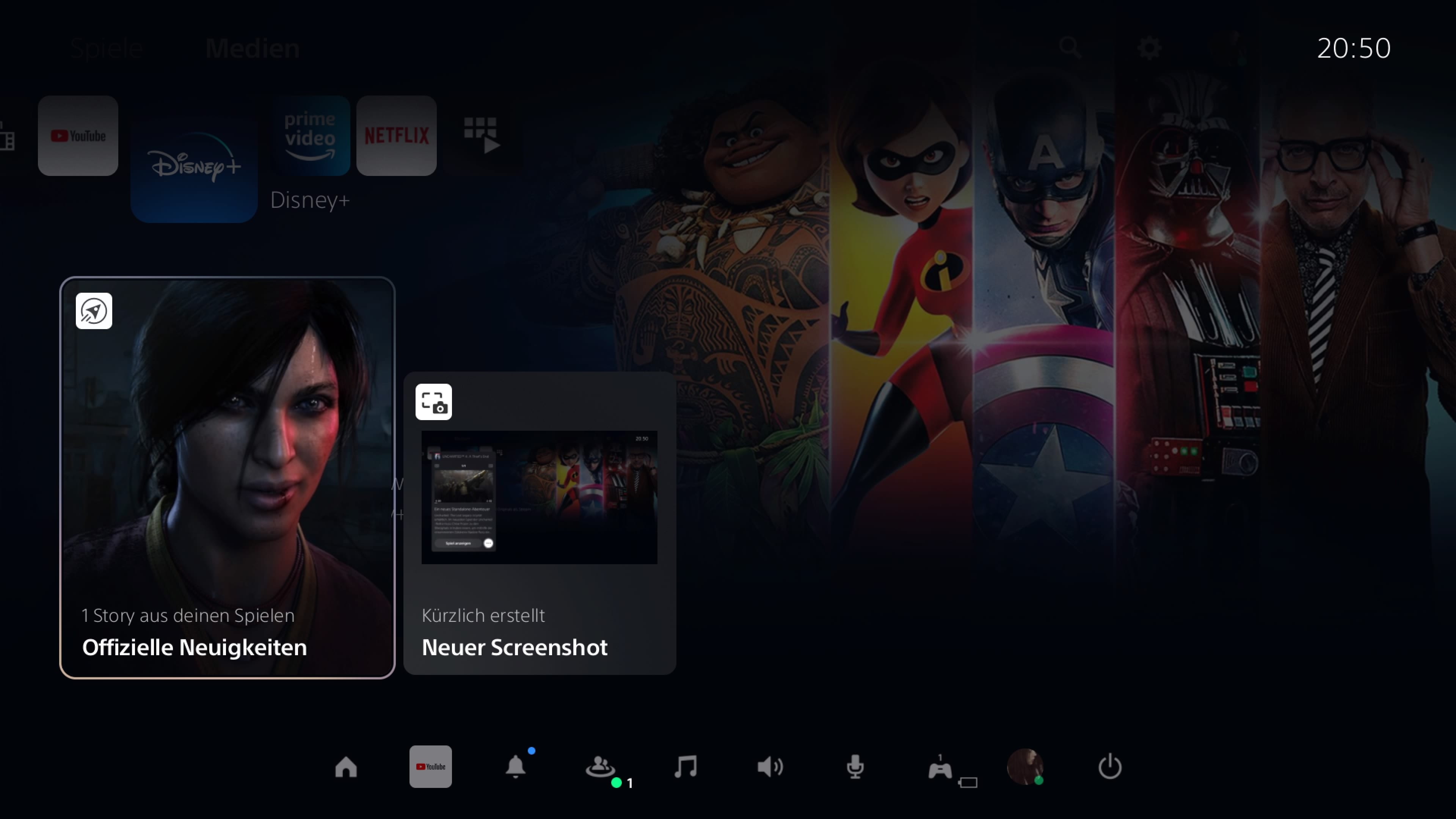Switch to the Spiele tab
The width and height of the screenshot is (1456, 819).
106,49
